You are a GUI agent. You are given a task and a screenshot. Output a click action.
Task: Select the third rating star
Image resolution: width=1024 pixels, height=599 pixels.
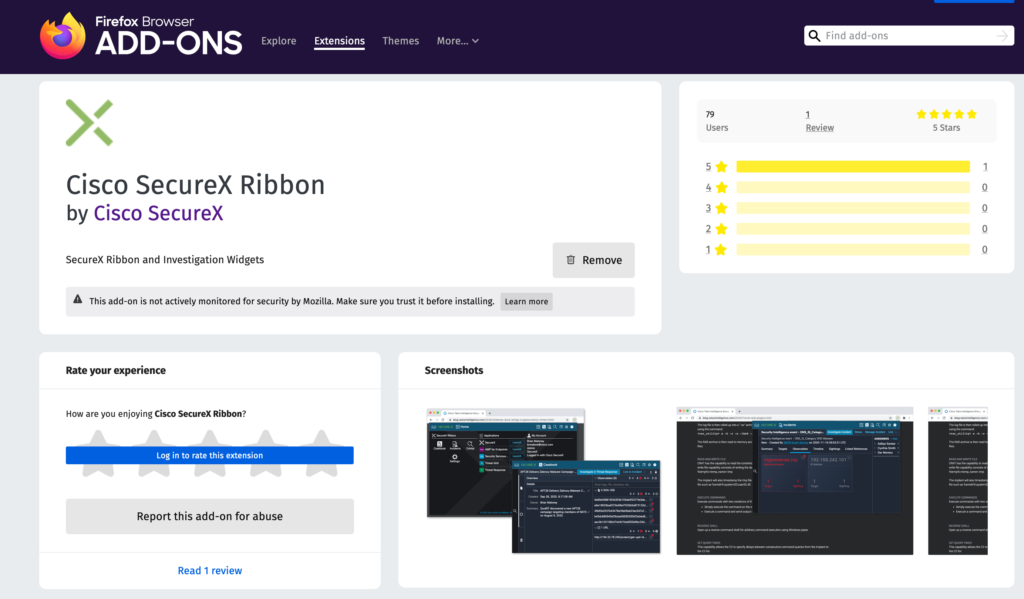(209, 439)
